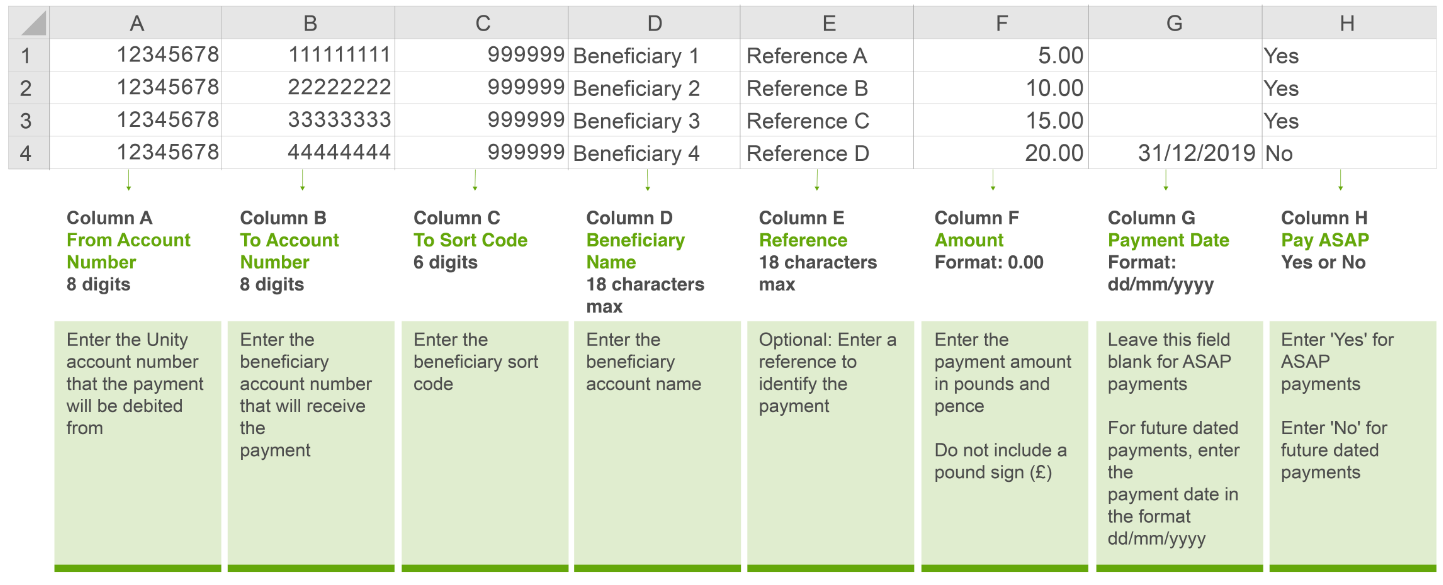Image resolution: width=1443 pixels, height=585 pixels.
Task: Click the 'Payment Date' green label
Action: [x=1168, y=240]
